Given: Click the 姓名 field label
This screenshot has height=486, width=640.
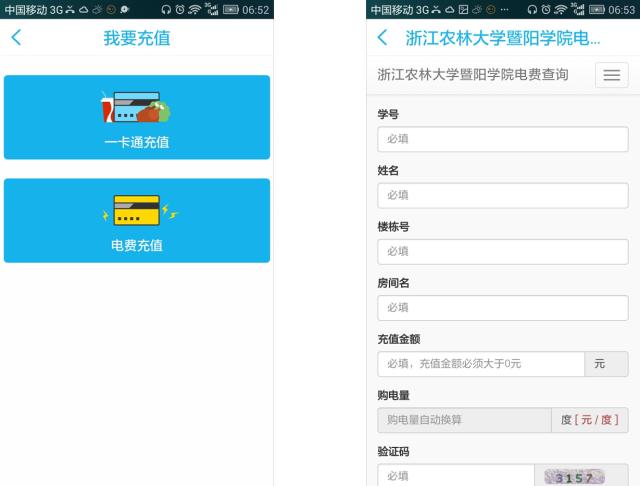Looking at the screenshot, I should click(x=388, y=171).
